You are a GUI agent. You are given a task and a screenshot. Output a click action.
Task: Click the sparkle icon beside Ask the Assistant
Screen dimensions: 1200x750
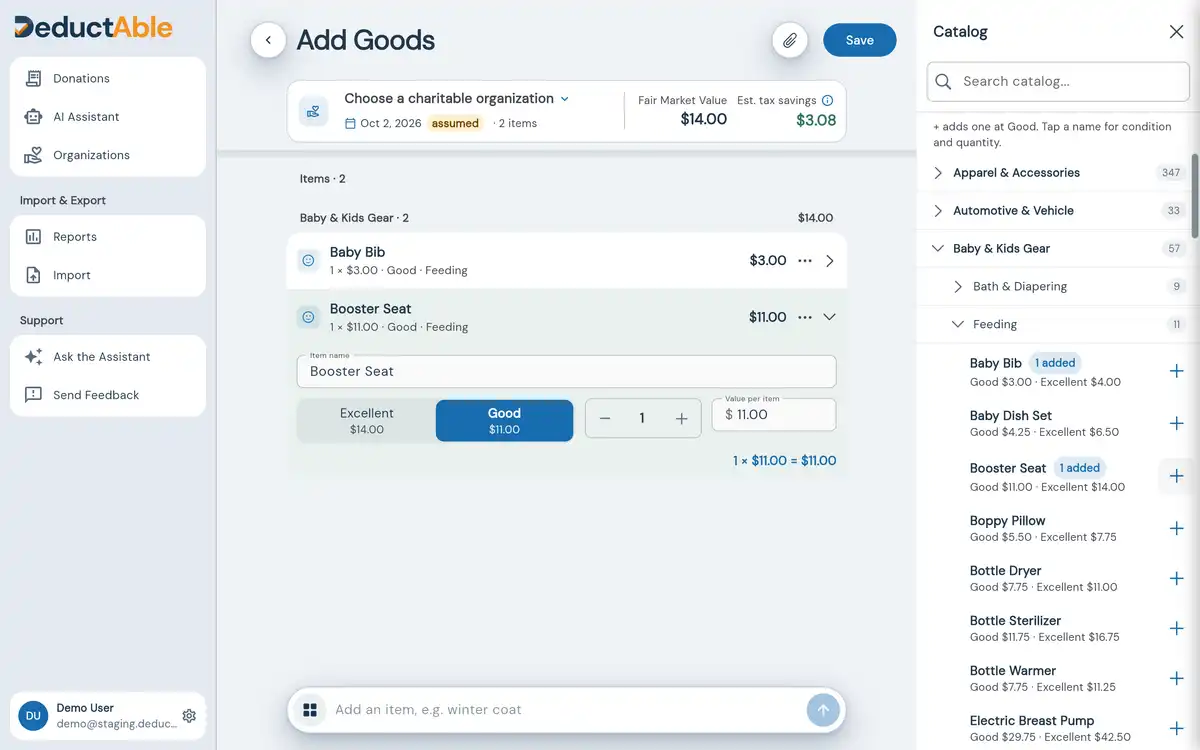[x=33, y=357]
